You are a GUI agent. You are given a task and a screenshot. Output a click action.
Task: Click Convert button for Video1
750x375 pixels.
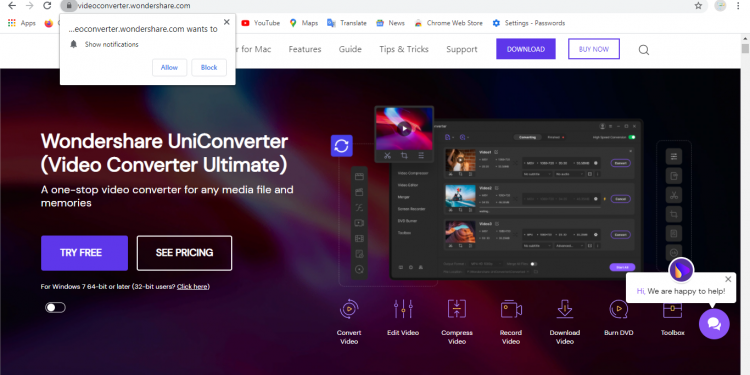620,163
